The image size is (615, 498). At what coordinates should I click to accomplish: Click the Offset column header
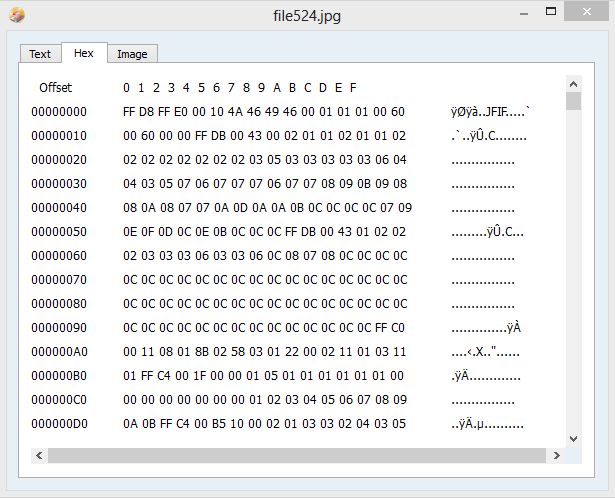[x=56, y=88]
